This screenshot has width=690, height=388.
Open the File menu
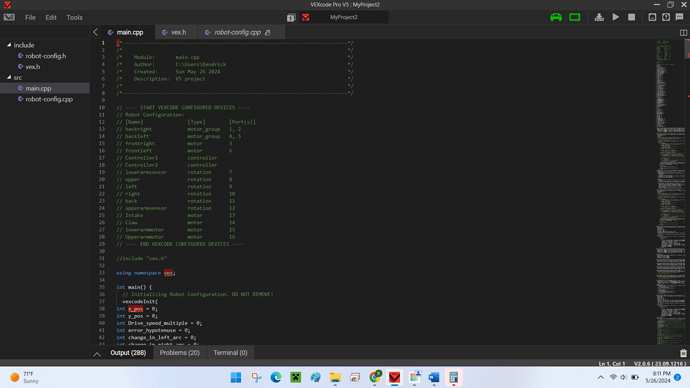30,18
